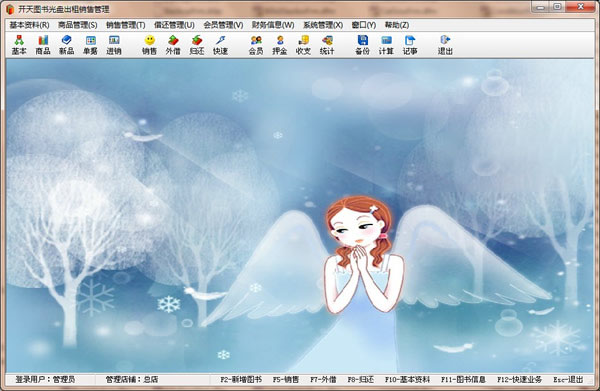Click F5-销售 shortcut in status bar
The height and width of the screenshot is (391, 600).
286,380
